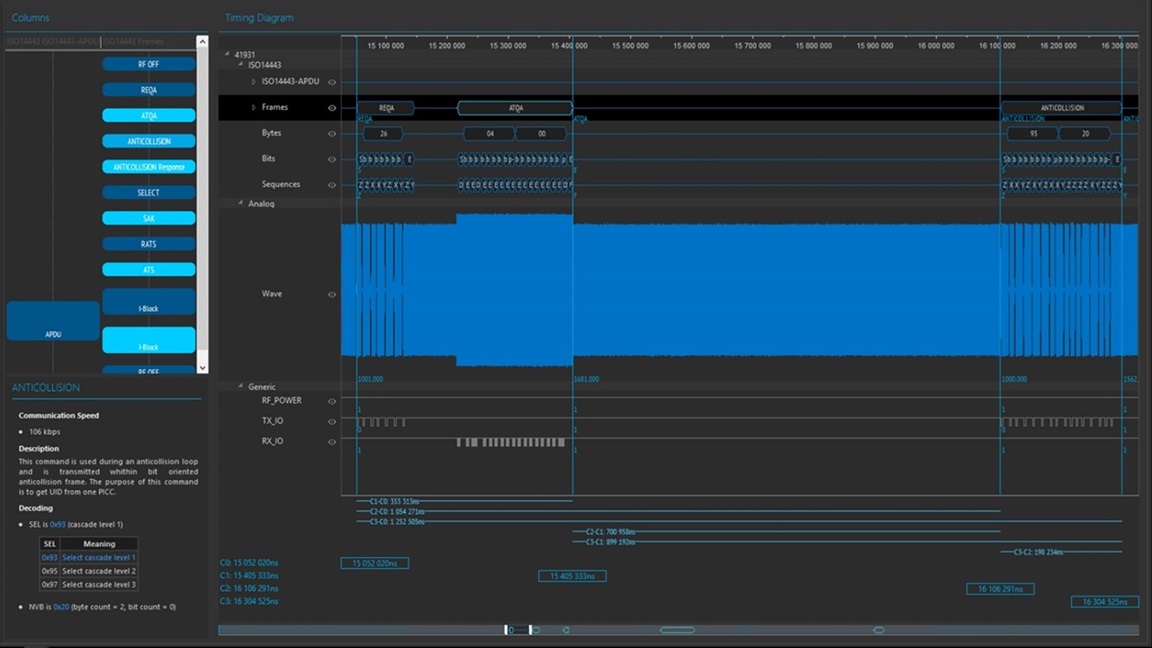This screenshot has height=648, width=1152.
Task: Collapse the Analog section
Action: 240,203
